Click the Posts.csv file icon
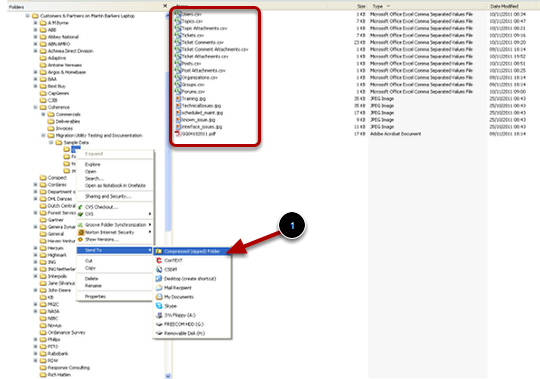Viewport: 540px width, 379px height. click(x=178, y=63)
